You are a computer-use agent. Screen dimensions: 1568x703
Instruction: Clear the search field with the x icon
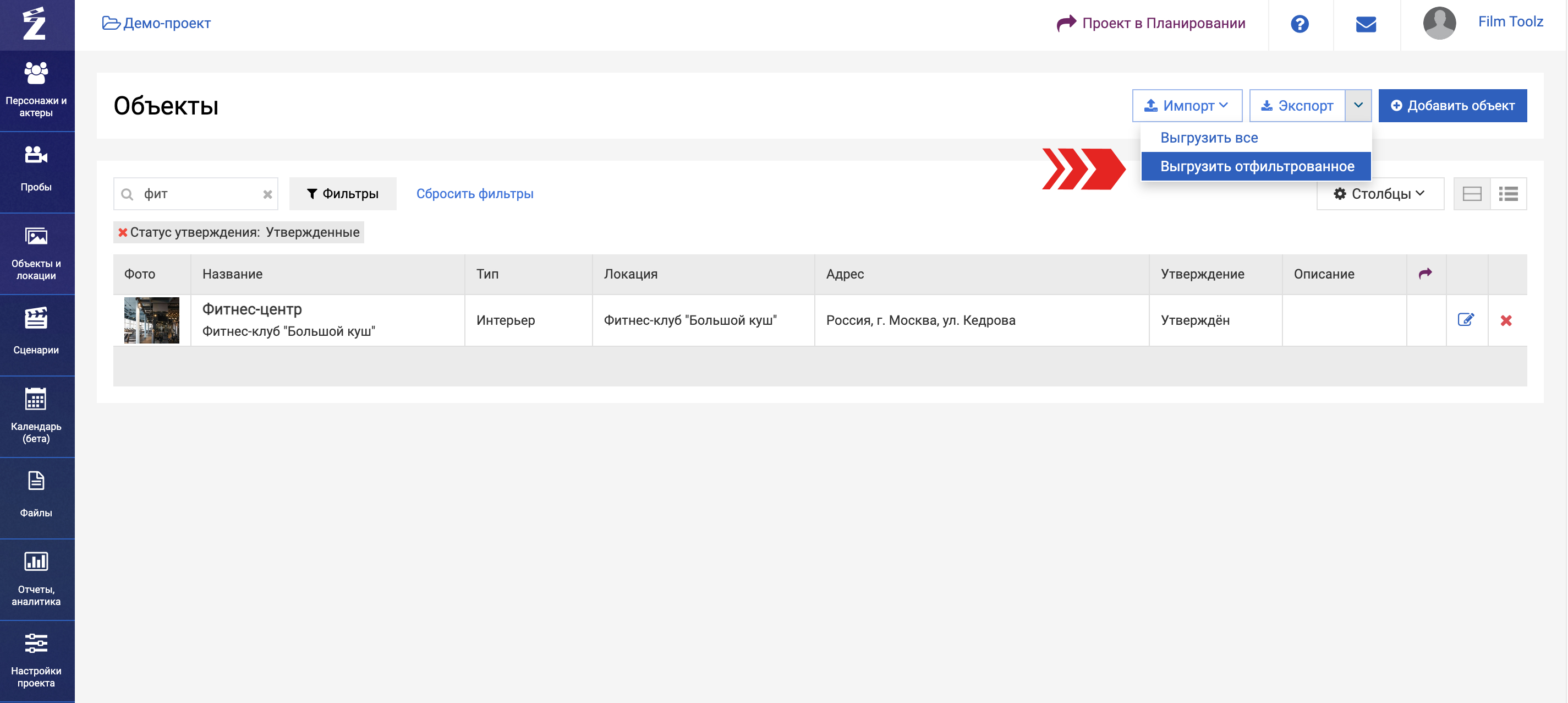point(267,194)
